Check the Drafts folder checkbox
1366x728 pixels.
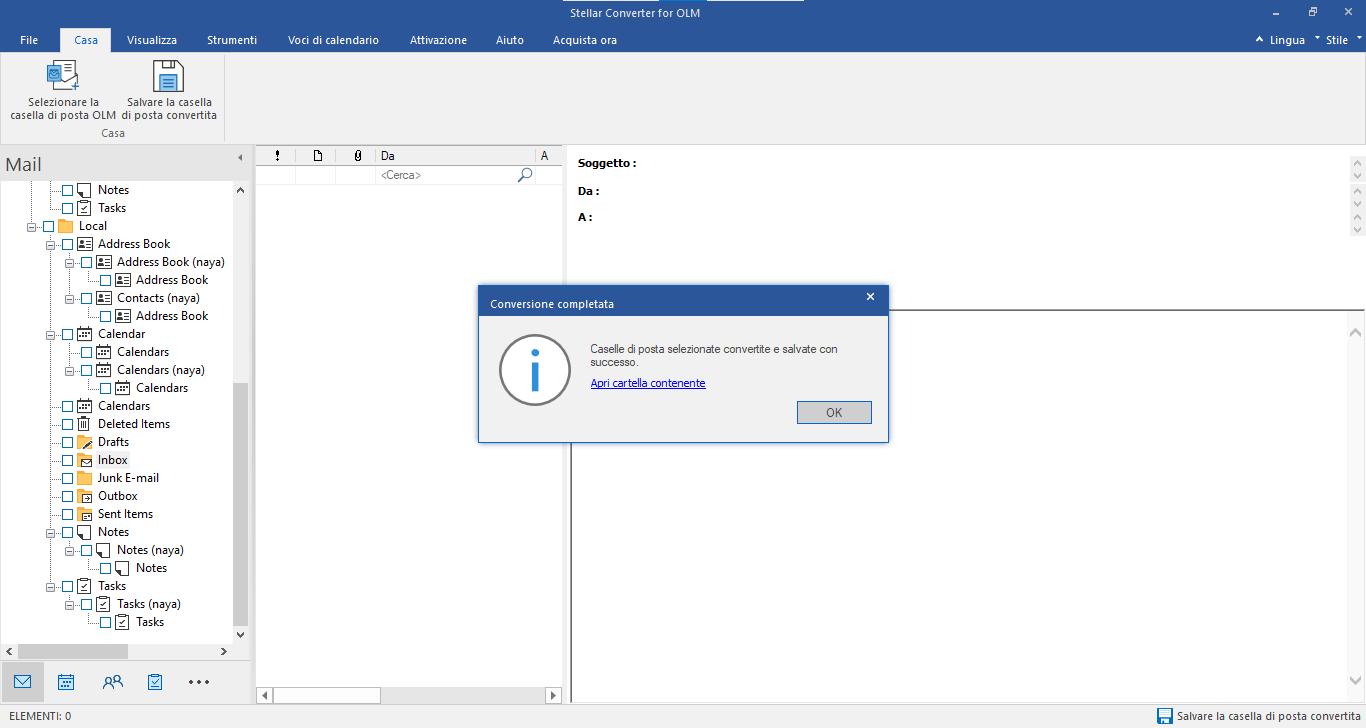click(67, 442)
